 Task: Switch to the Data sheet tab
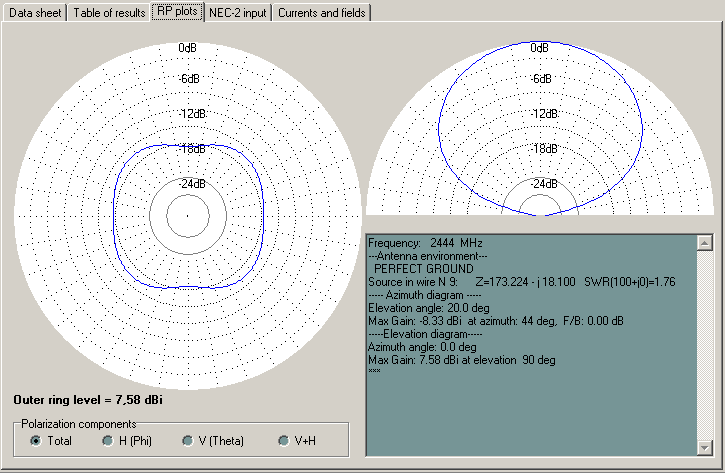34,13
